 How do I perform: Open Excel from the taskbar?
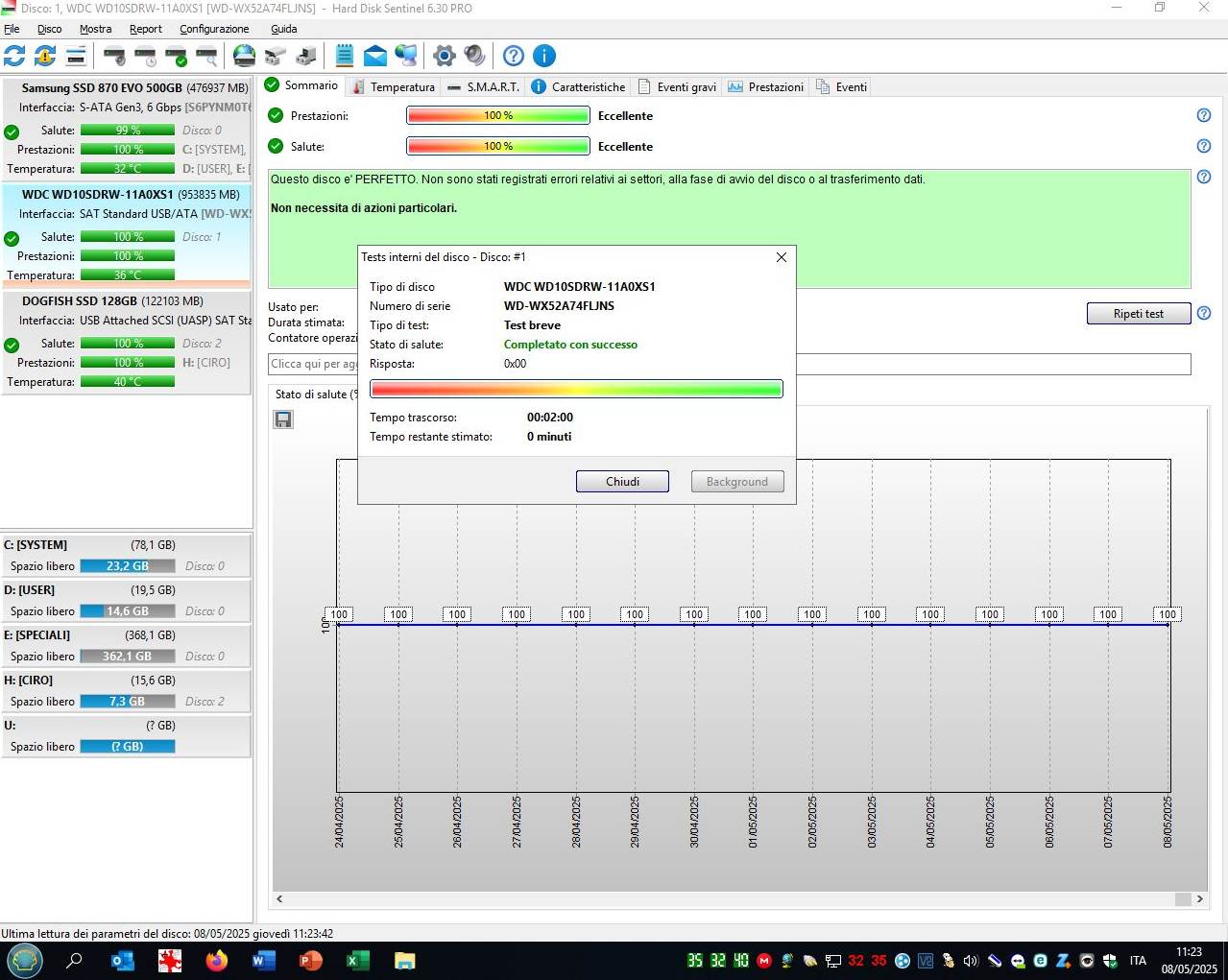click(x=358, y=960)
